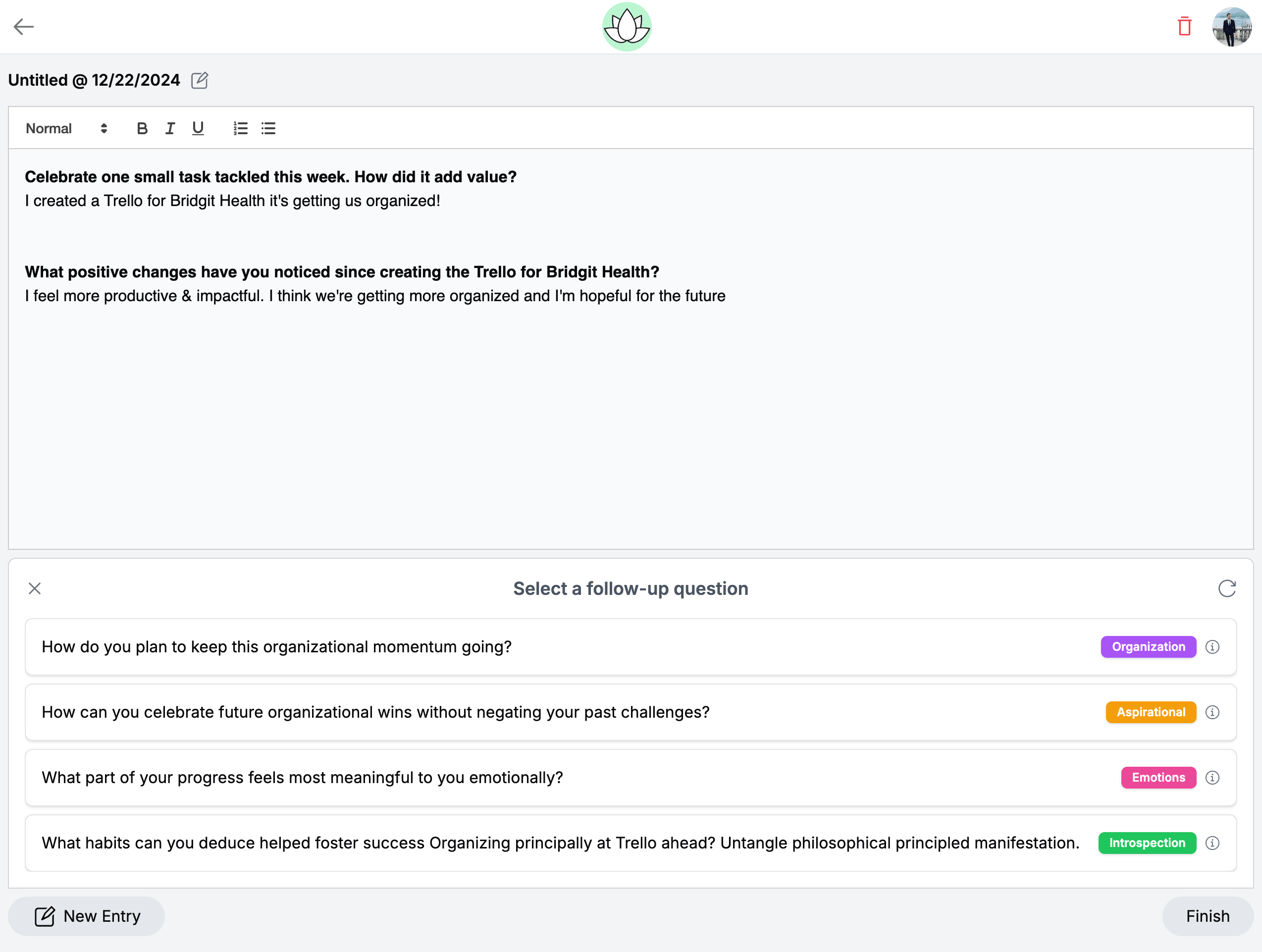1262x952 pixels.
Task: Close the follow-up question panel
Action: (35, 588)
